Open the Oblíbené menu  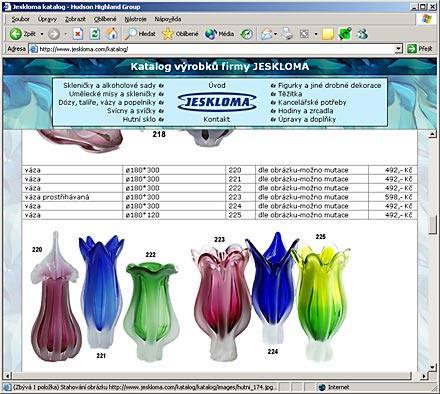pyautogui.click(x=105, y=19)
